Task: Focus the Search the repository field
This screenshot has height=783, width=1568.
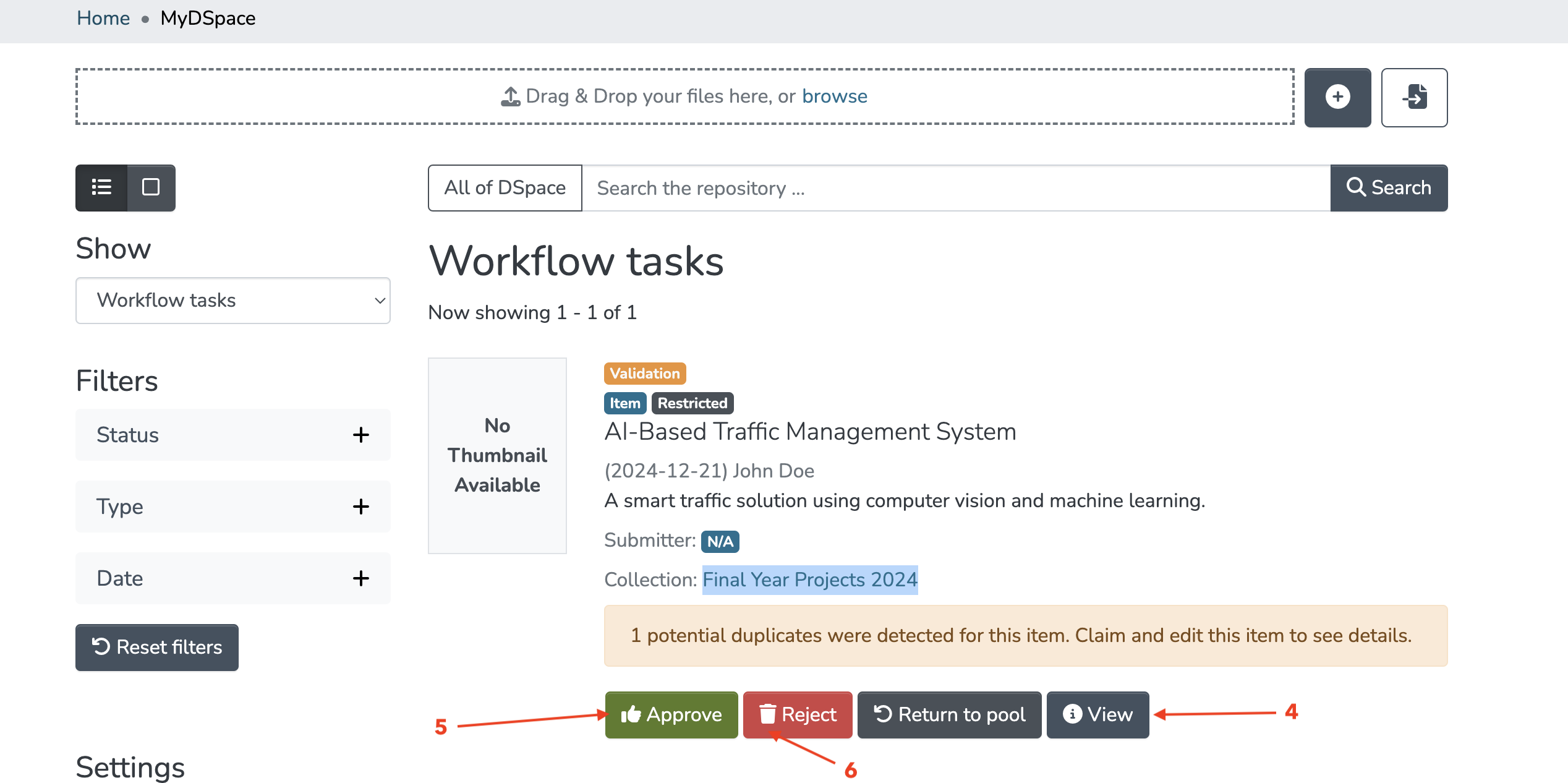Action: 955,187
